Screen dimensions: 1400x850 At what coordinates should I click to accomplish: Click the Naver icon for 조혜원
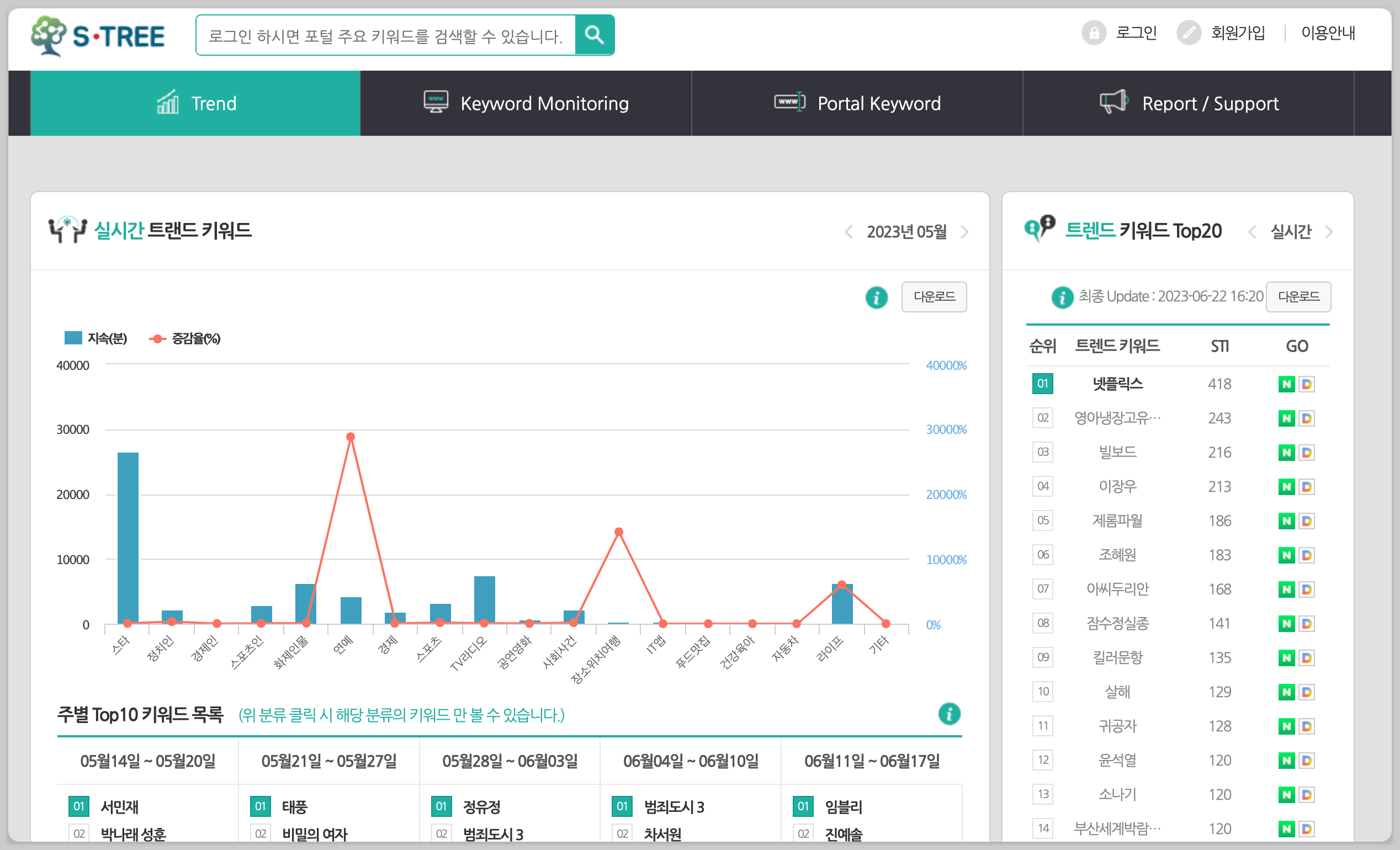[1286, 556]
